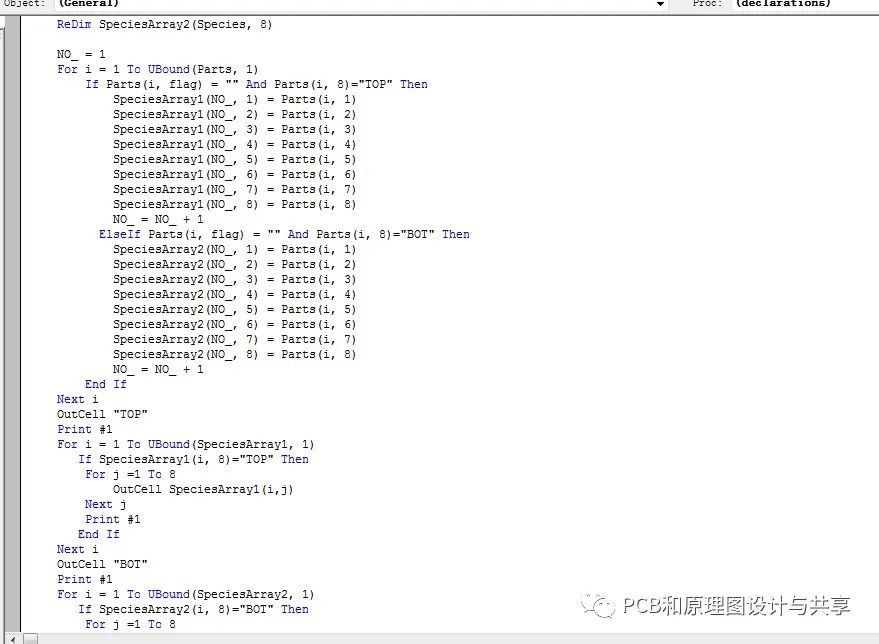Click the OutCell "TOP" line
Screen dimensions: 879x644
click(102, 414)
